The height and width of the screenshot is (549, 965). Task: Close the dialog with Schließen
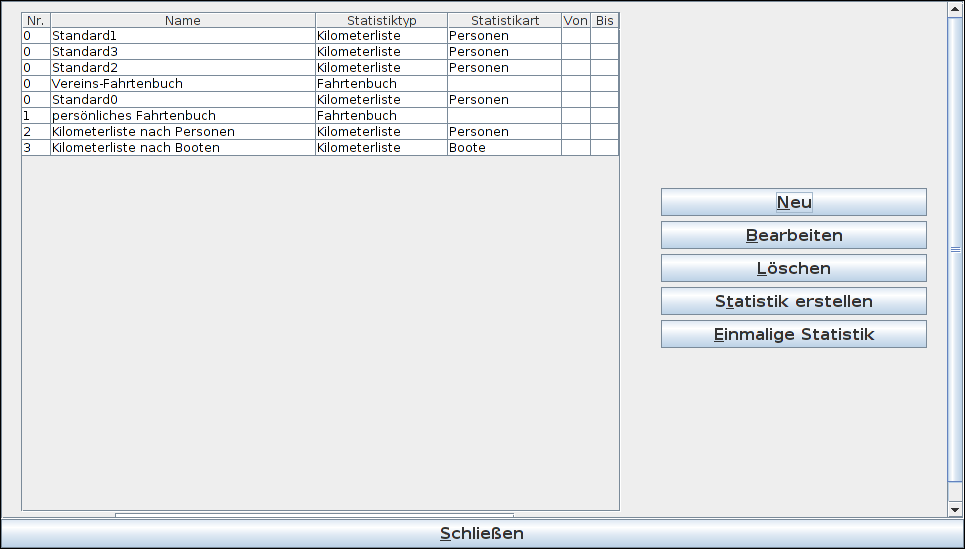click(x=481, y=533)
